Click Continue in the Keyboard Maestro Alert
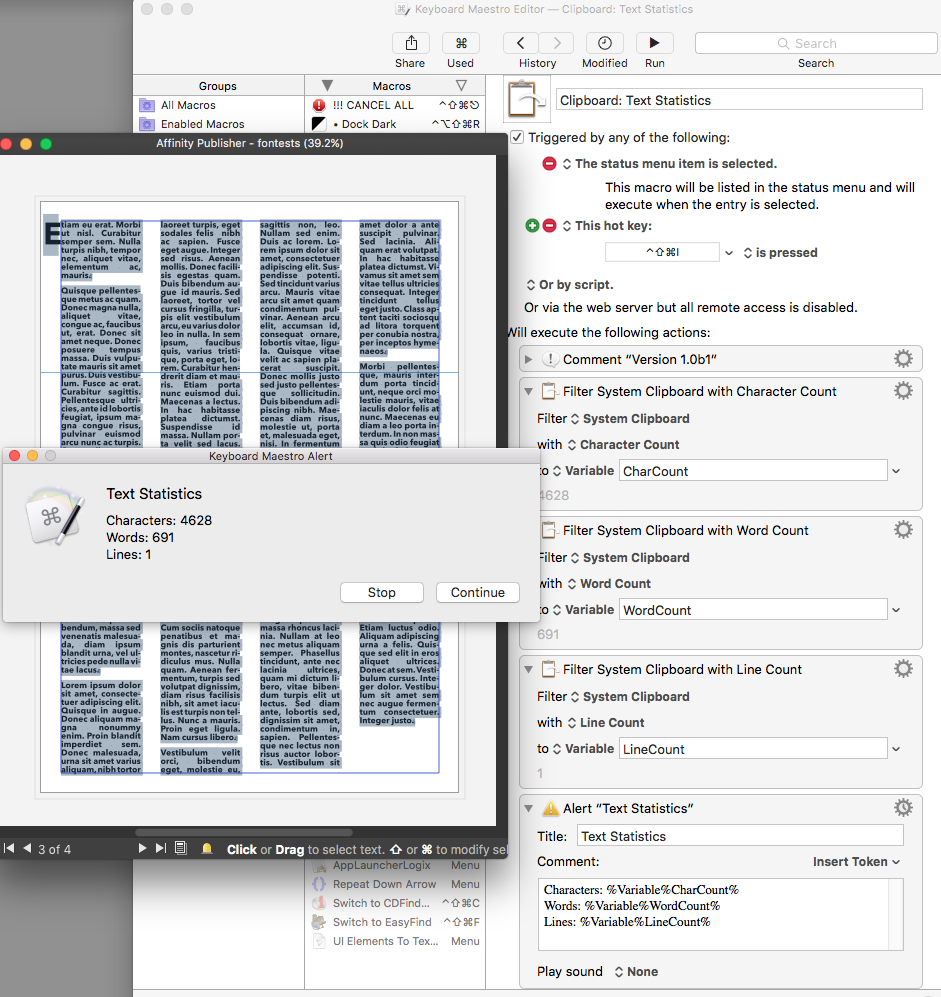Image resolution: width=941 pixels, height=997 pixels. tap(477, 592)
